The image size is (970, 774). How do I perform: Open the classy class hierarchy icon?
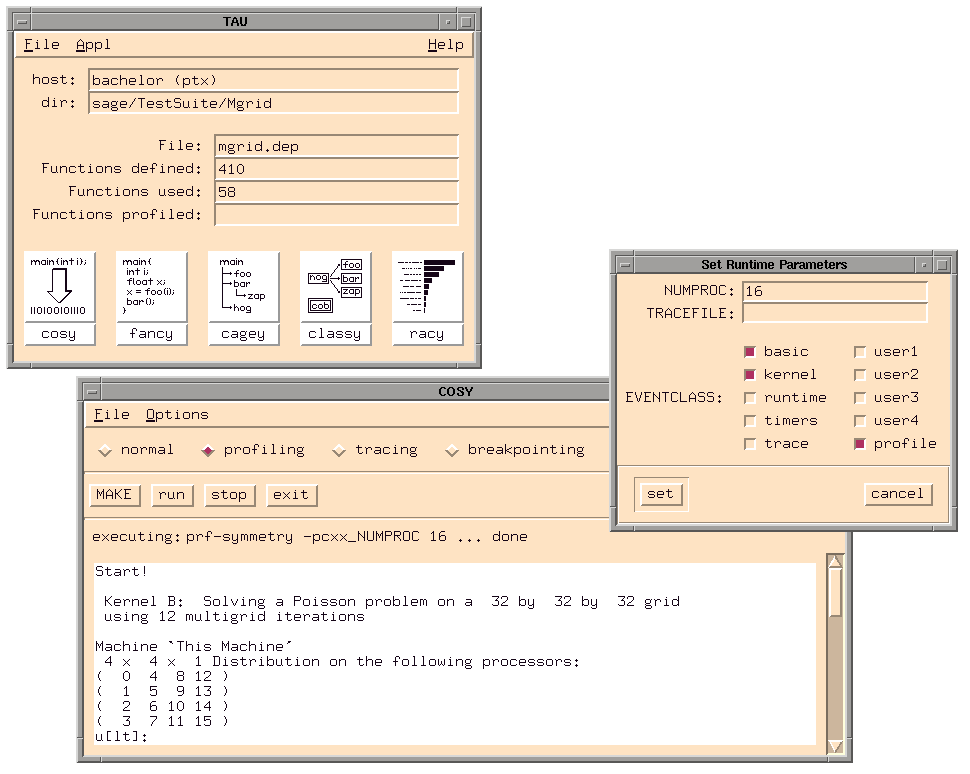pyautogui.click(x=335, y=286)
